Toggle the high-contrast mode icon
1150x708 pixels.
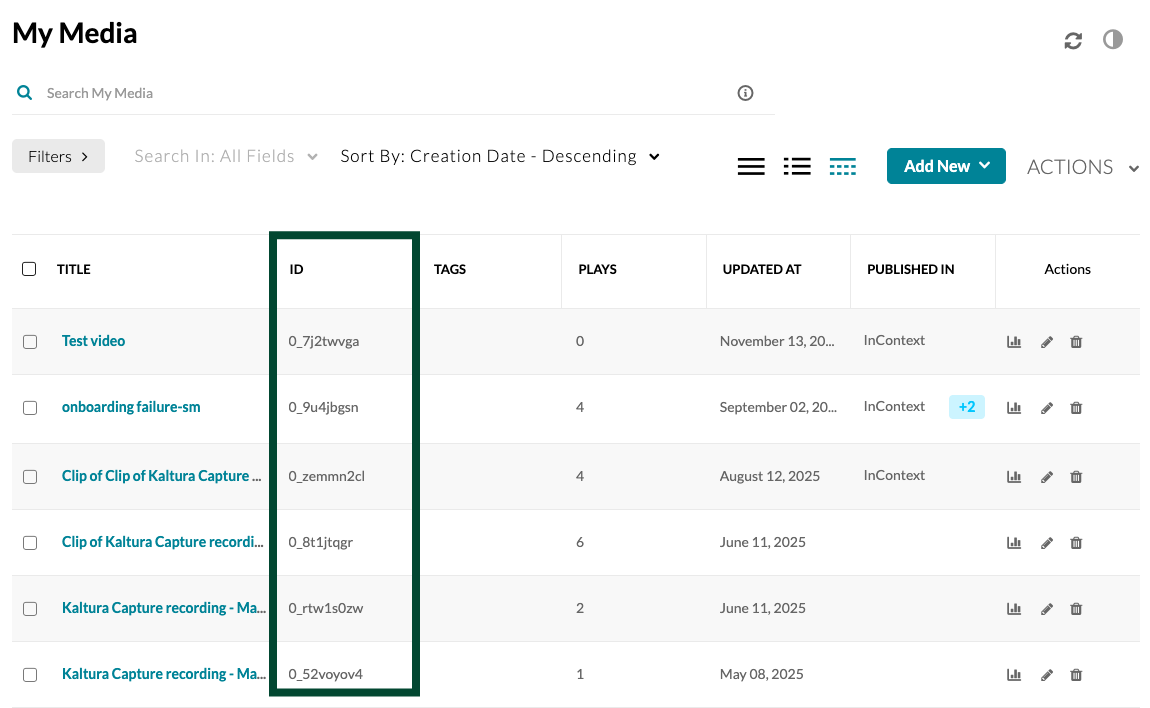1113,40
